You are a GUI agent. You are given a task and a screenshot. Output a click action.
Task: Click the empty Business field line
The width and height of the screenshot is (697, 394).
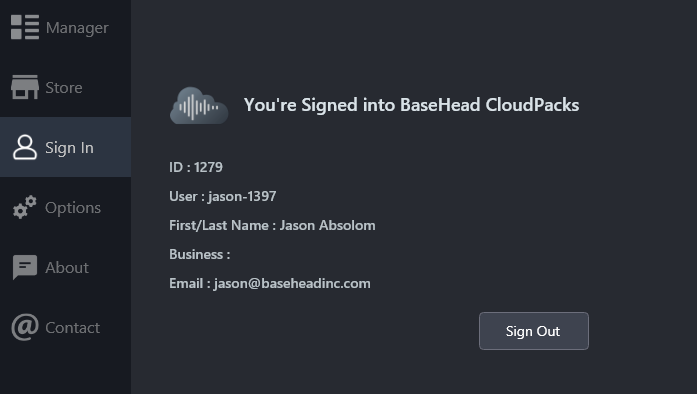tap(200, 254)
